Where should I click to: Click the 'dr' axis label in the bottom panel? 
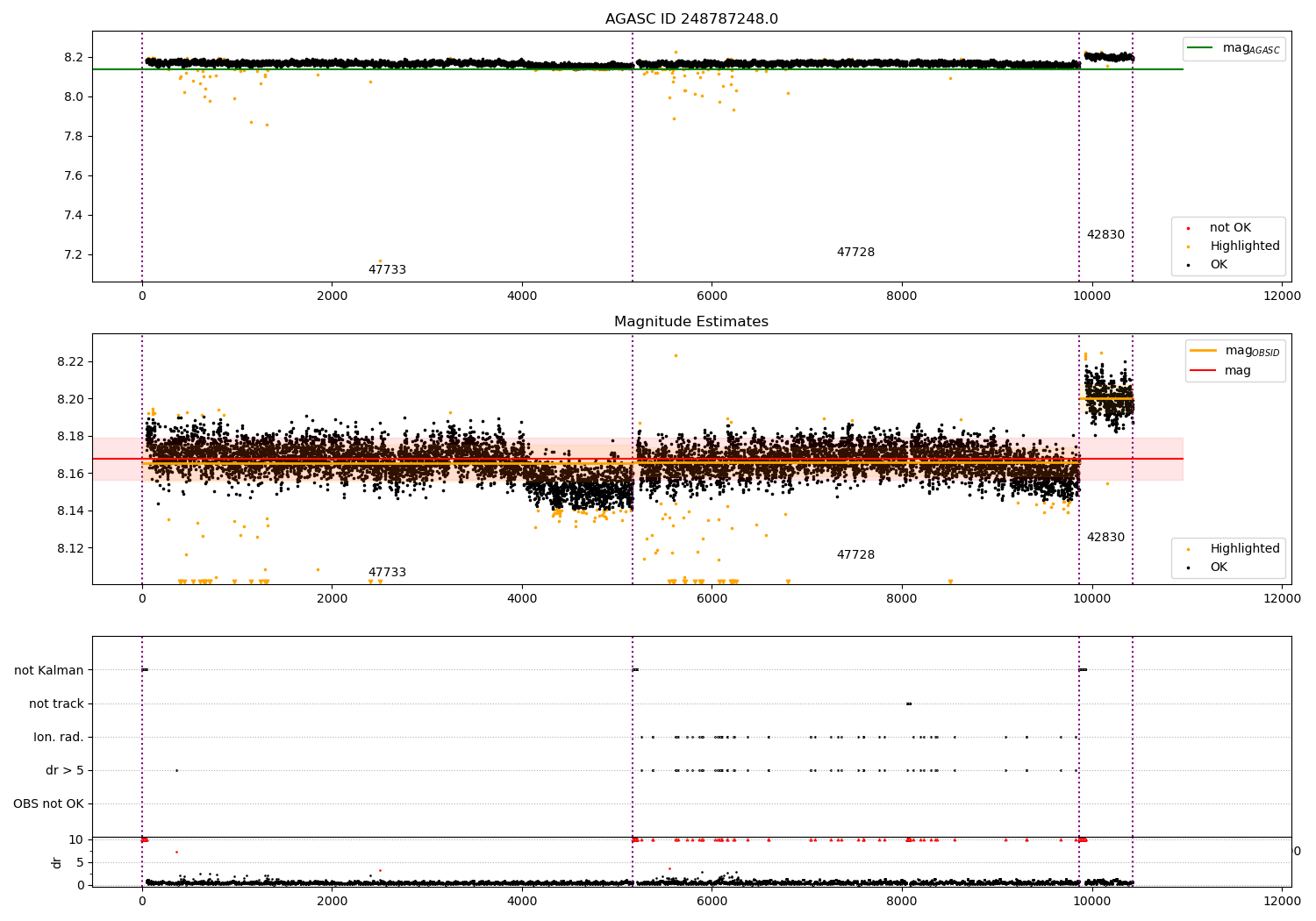57,862
